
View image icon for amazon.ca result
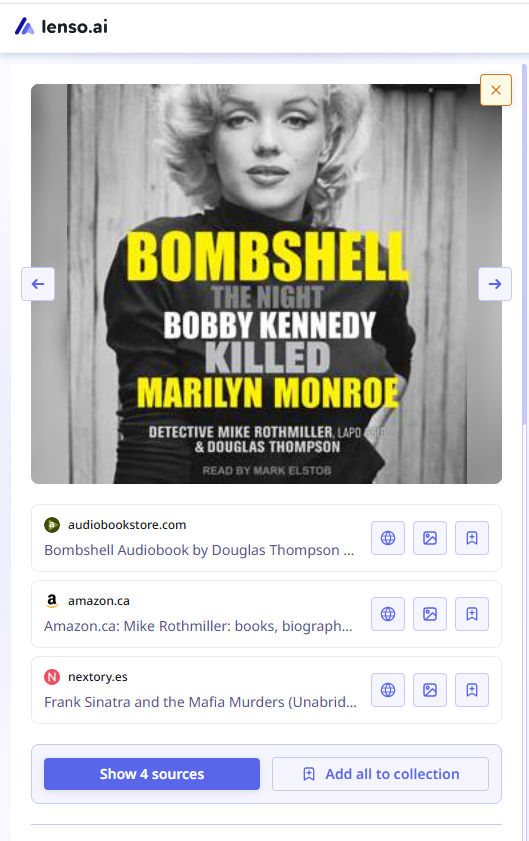coord(430,614)
